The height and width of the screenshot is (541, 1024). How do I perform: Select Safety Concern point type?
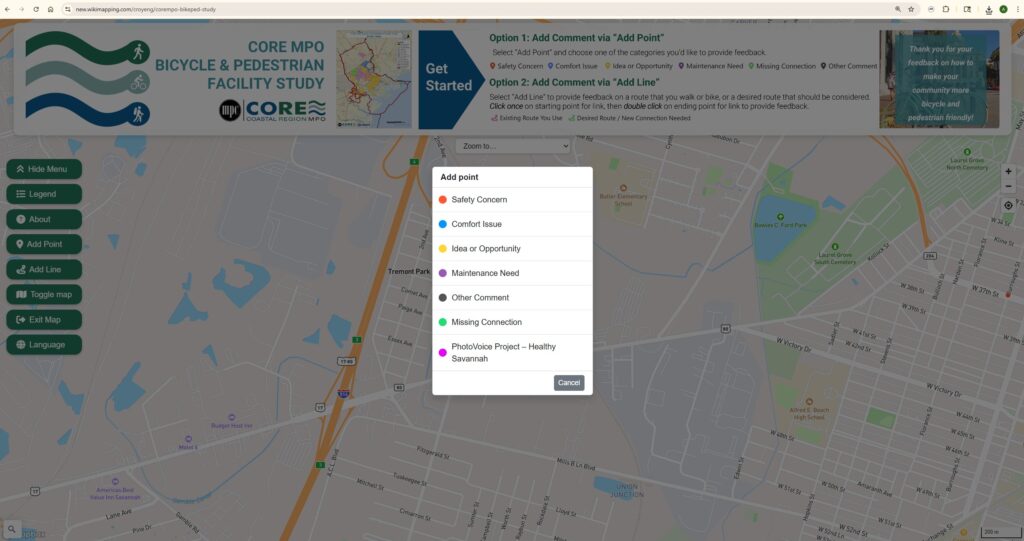tap(479, 200)
